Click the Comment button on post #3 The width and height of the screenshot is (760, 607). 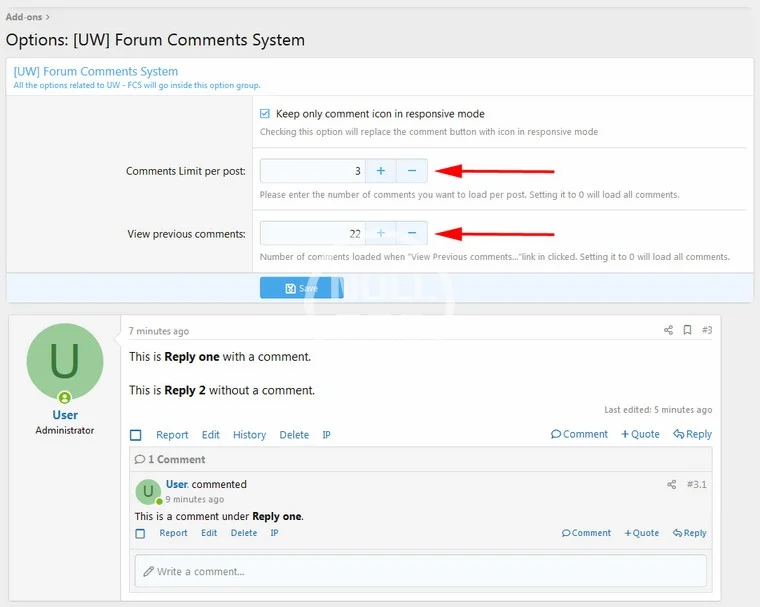click(x=579, y=434)
